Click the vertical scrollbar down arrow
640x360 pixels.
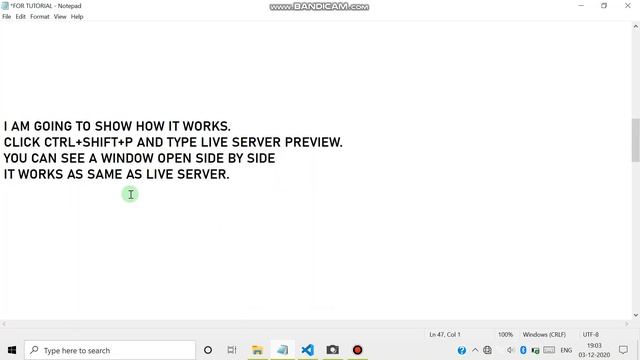tap(636, 315)
